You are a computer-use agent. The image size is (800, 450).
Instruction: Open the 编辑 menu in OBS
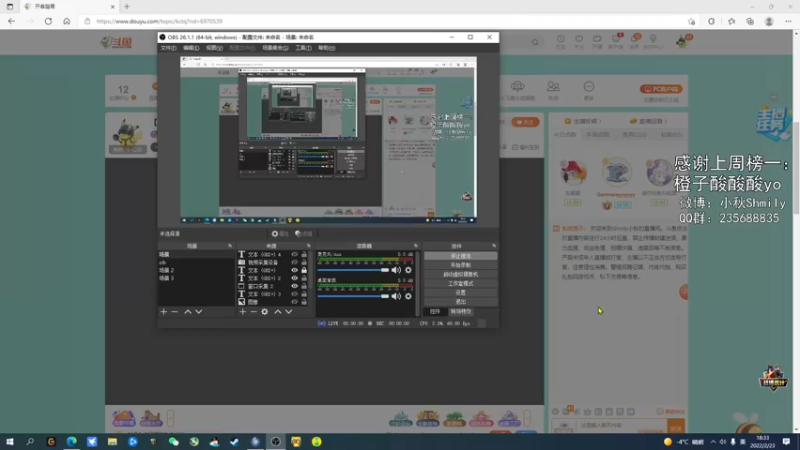pos(191,48)
